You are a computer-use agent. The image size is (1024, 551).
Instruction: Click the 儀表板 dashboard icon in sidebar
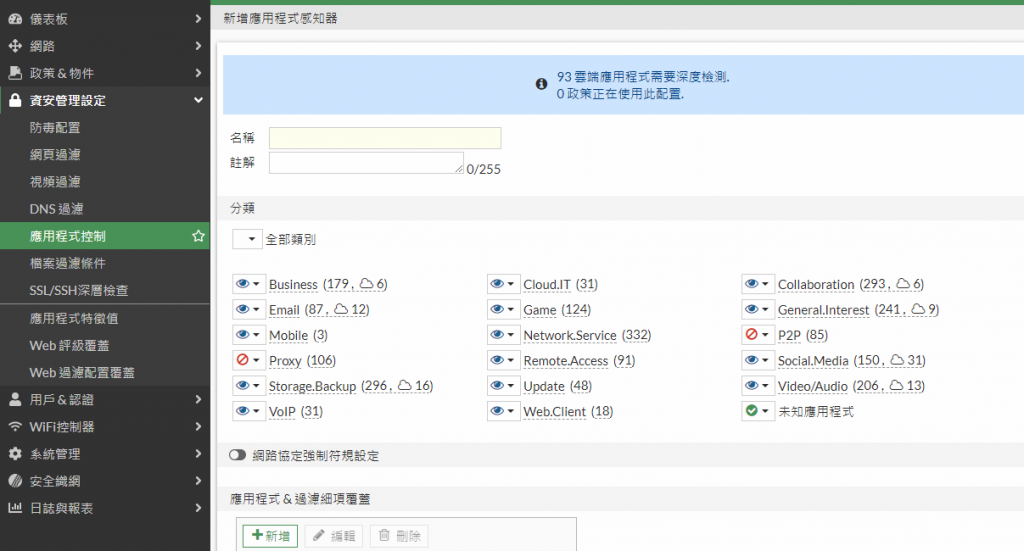tap(15, 19)
